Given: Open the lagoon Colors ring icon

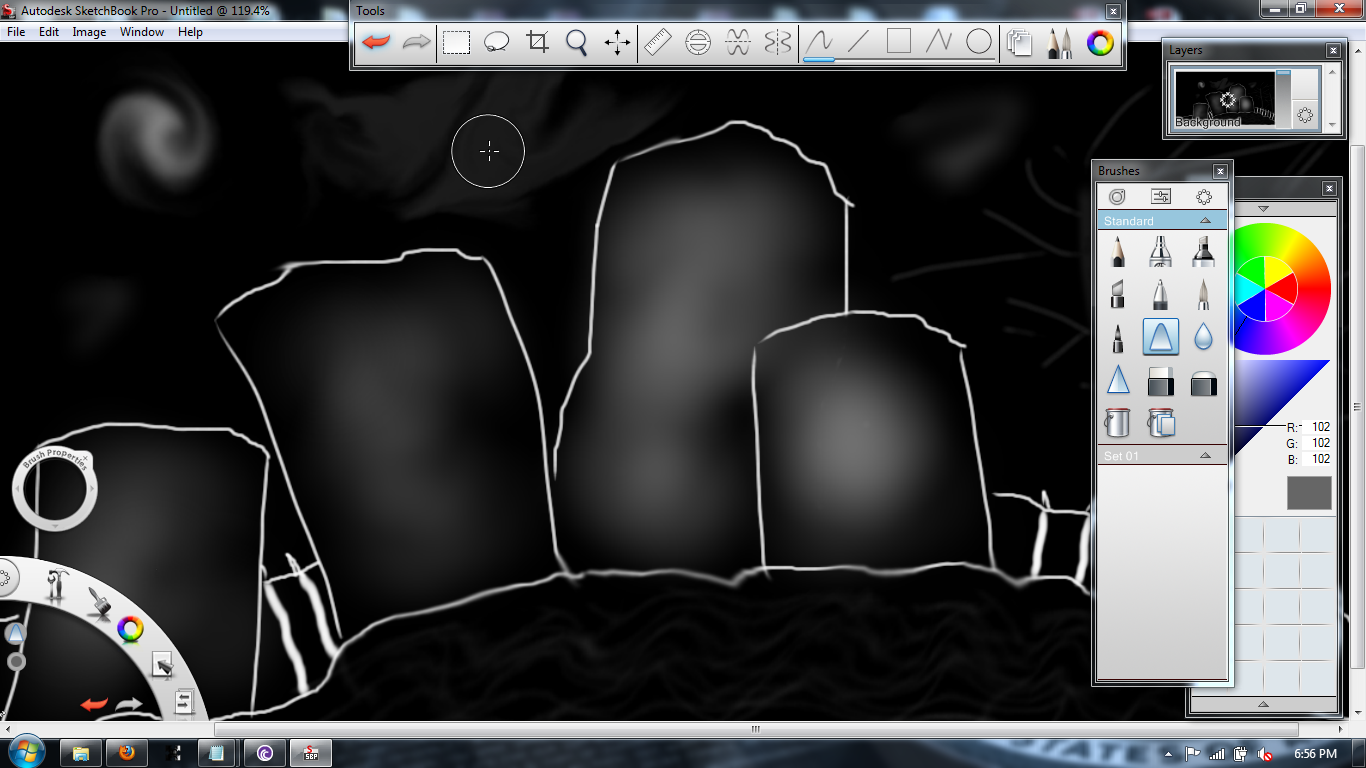Looking at the screenshot, I should coord(130,629).
